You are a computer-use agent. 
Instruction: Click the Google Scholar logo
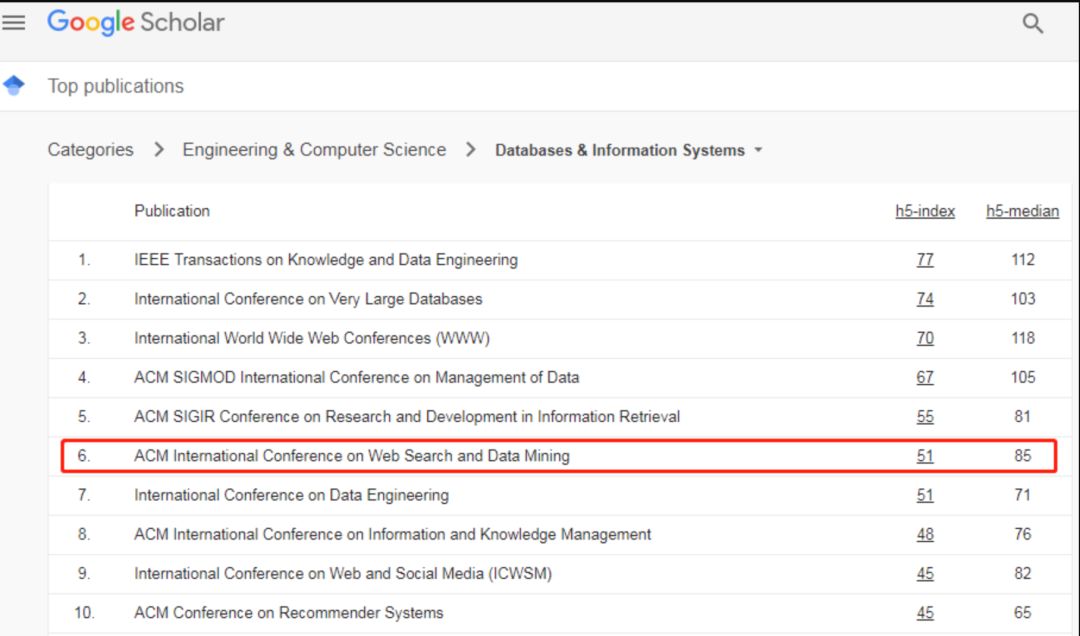coord(136,22)
